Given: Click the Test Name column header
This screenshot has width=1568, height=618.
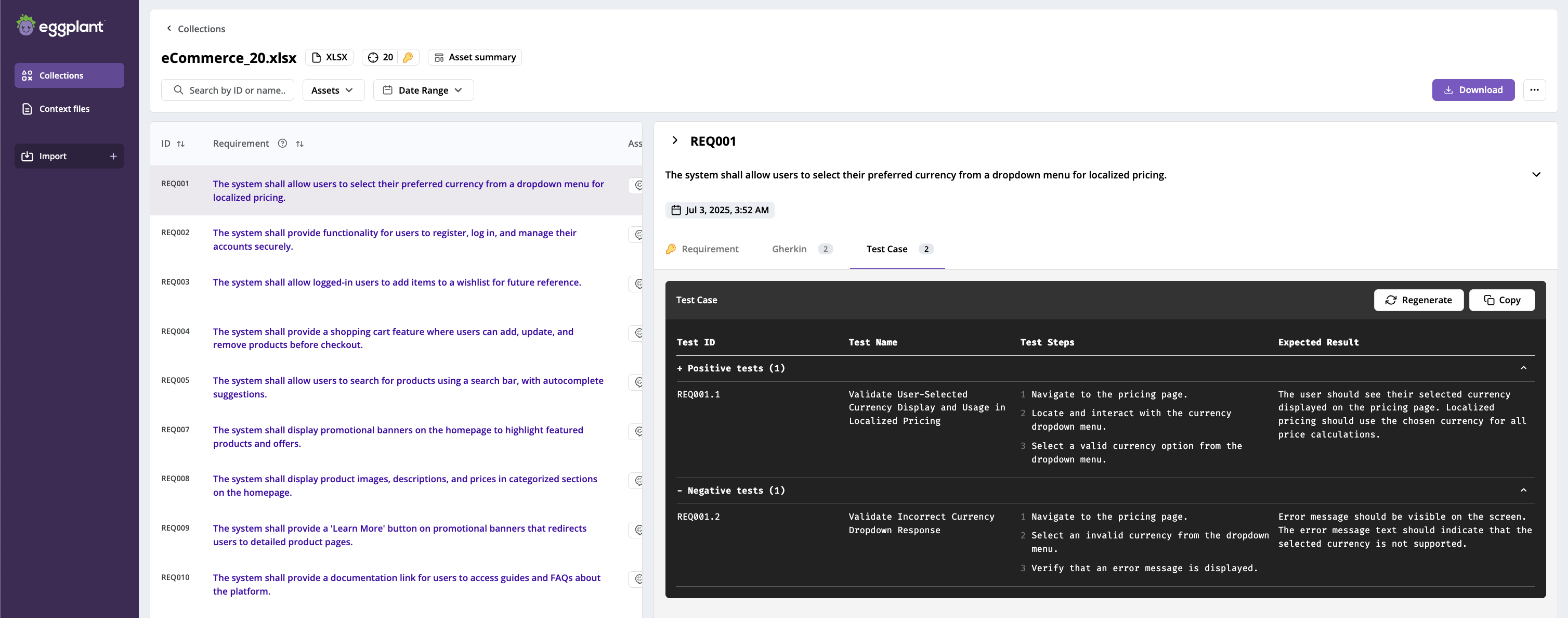Looking at the screenshot, I should (872, 342).
